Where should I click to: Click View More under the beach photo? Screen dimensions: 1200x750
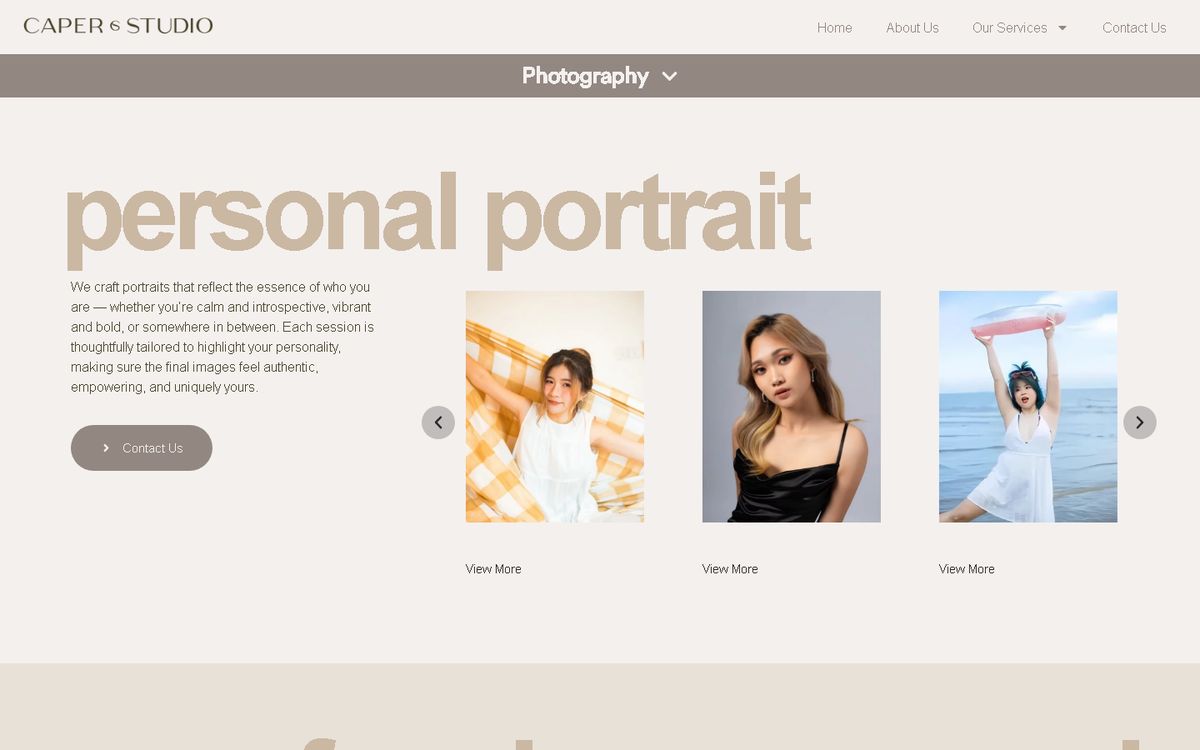[x=967, y=569]
